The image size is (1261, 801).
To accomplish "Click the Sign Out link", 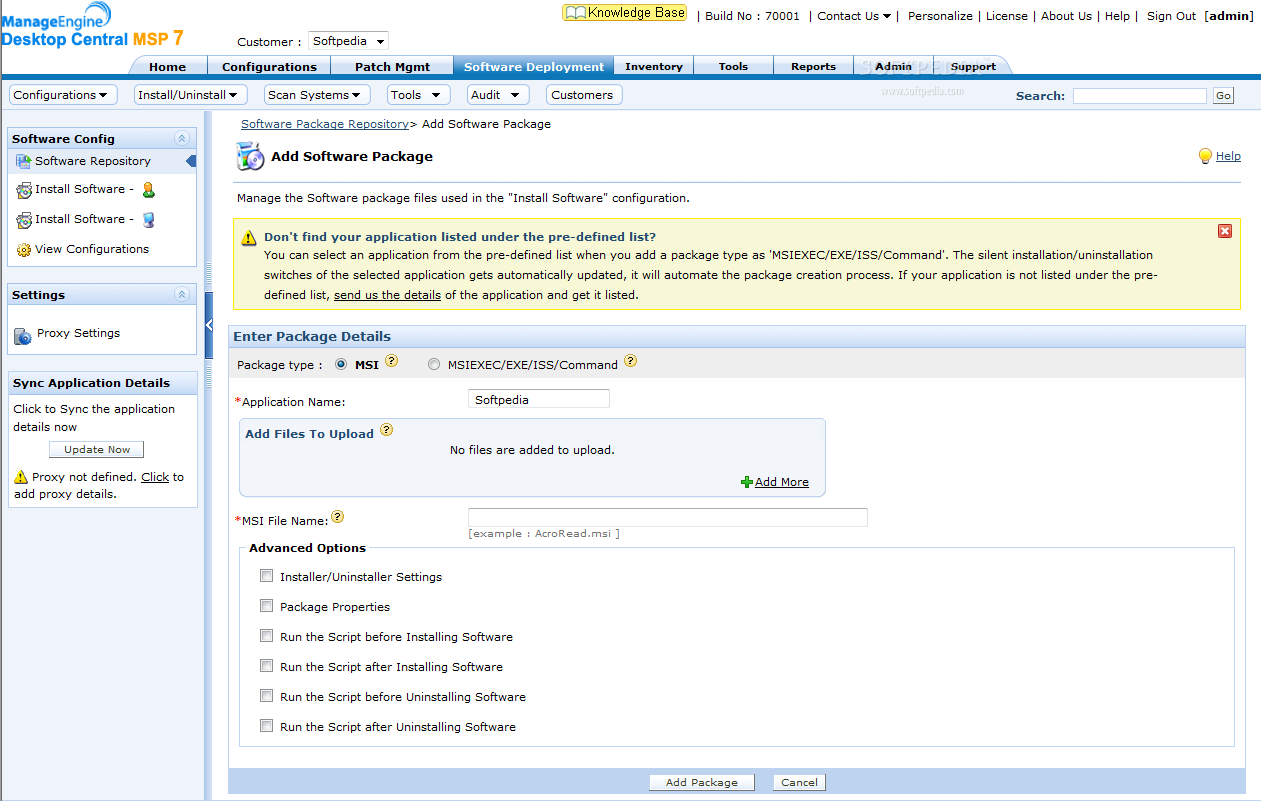I will pos(1171,16).
